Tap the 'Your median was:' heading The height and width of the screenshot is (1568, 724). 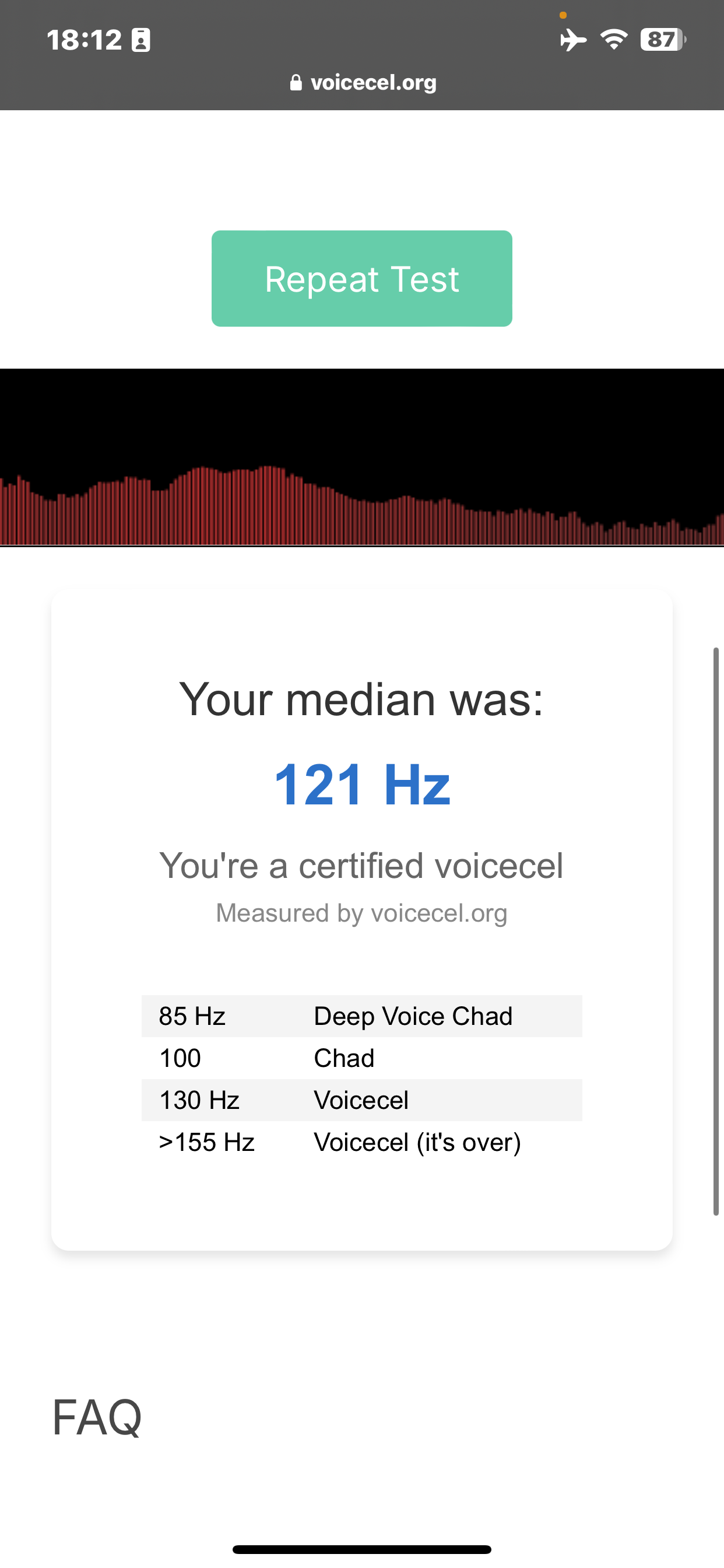361,699
